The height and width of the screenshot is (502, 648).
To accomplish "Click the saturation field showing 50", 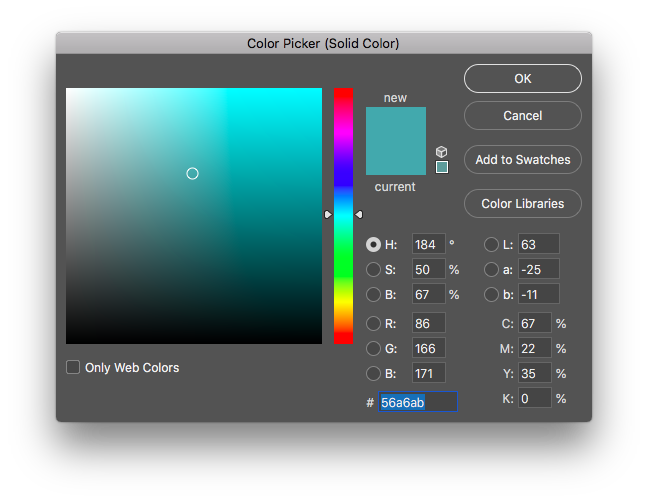I will (429, 269).
